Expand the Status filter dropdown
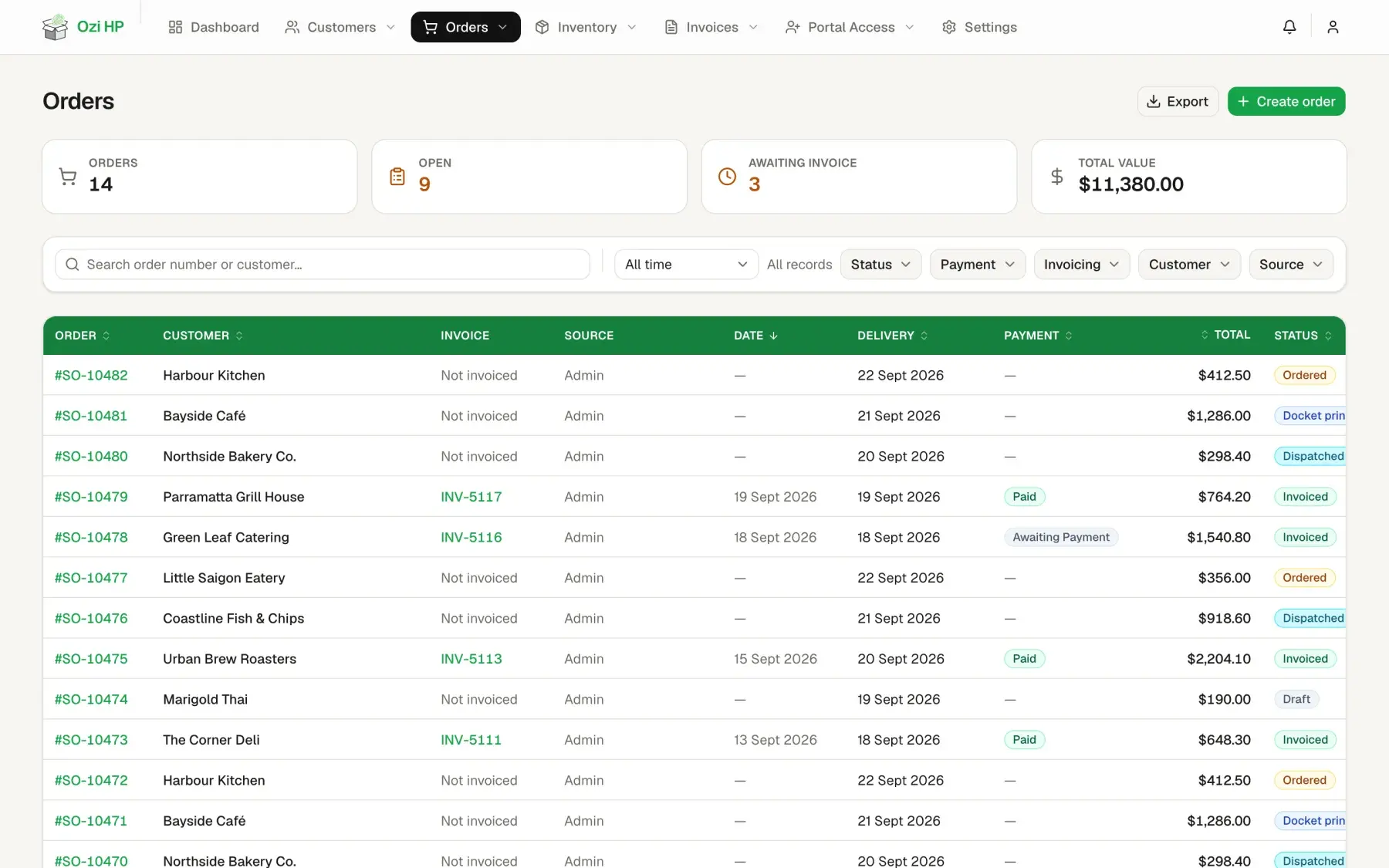This screenshot has height=868, width=1389. [x=880, y=265]
